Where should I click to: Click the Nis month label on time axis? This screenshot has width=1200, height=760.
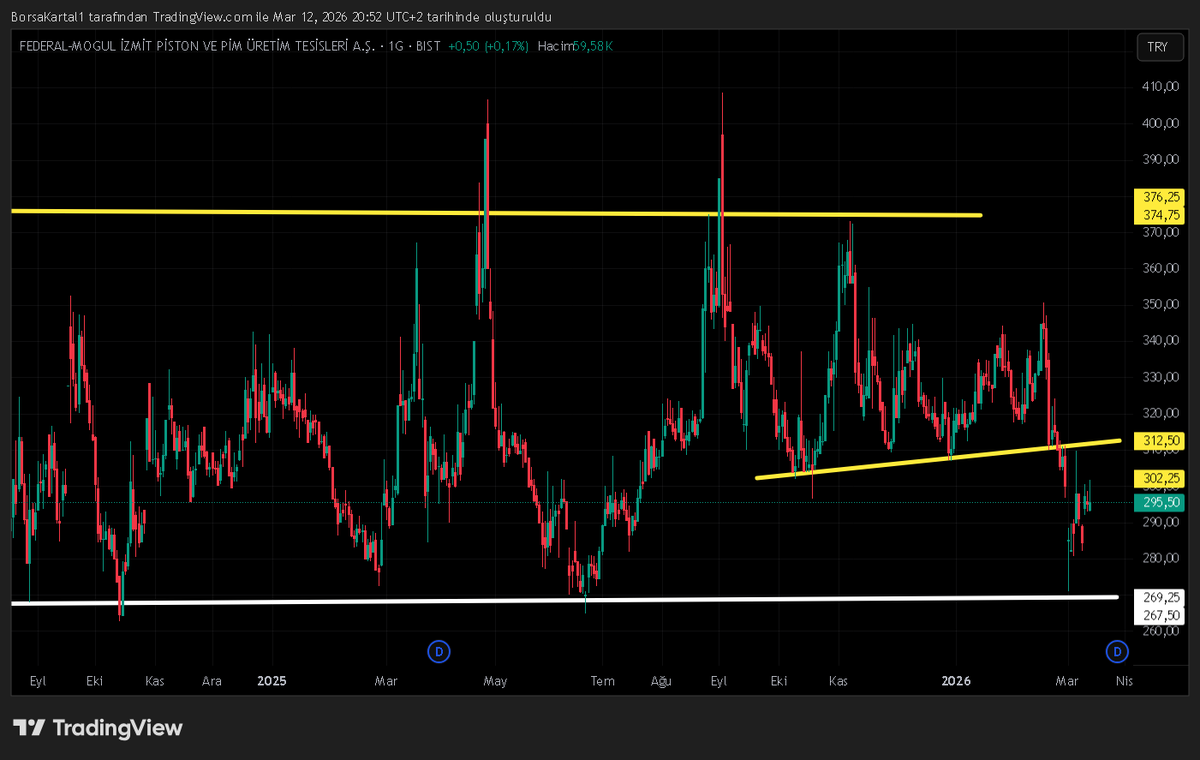(1125, 681)
